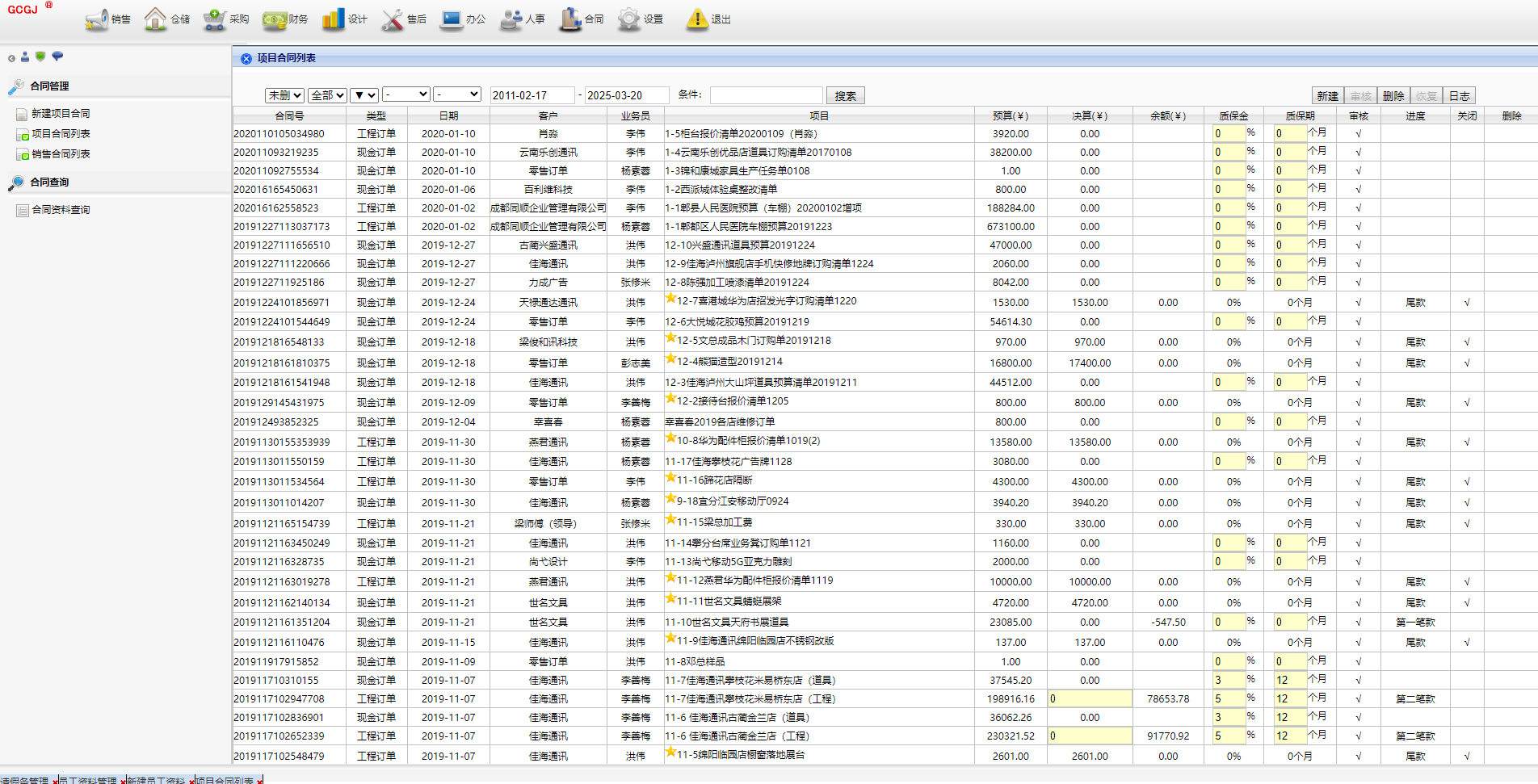Expand the 未删 status dropdown

coord(284,95)
